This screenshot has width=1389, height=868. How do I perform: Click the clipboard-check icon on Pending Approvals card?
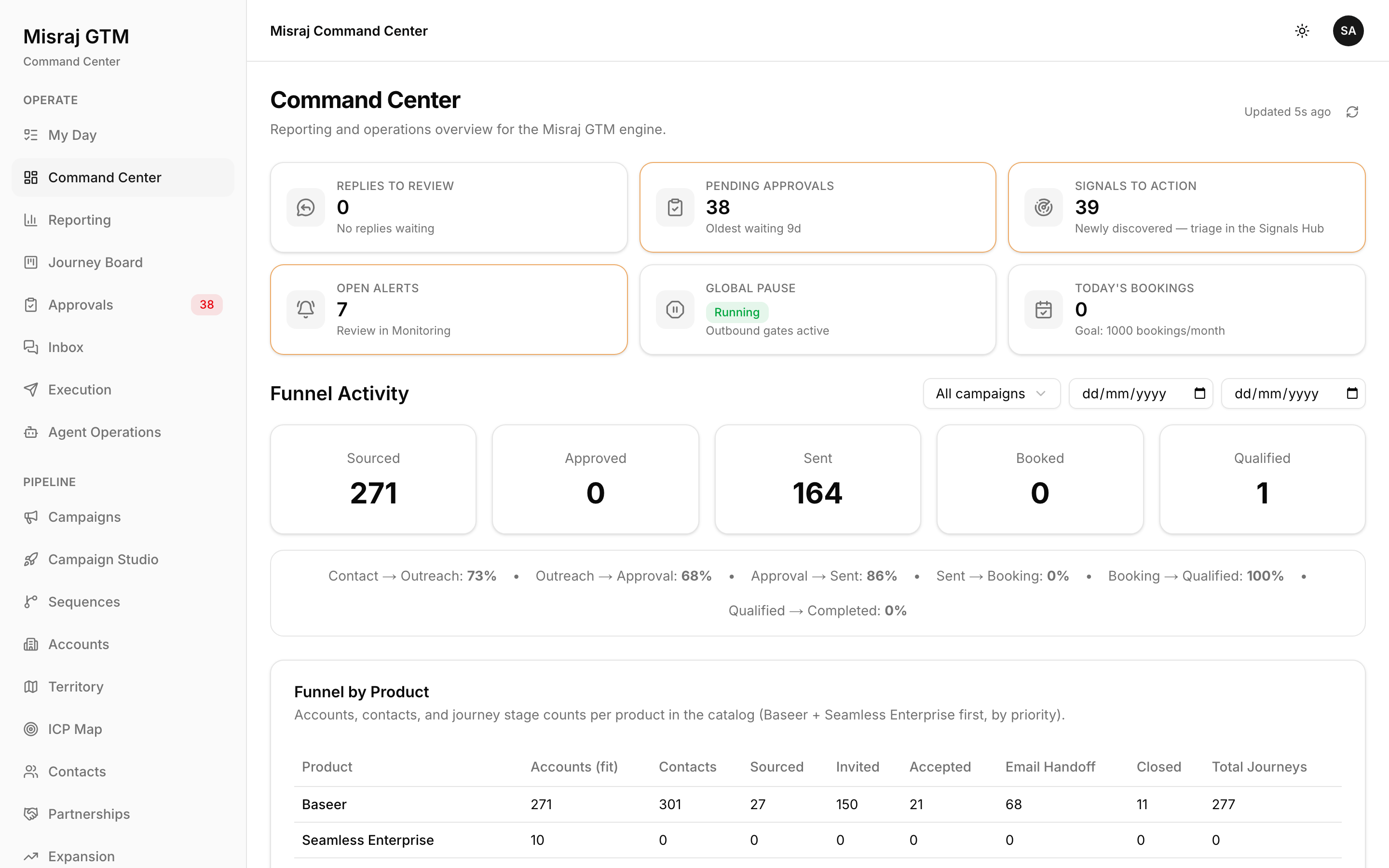(x=675, y=207)
